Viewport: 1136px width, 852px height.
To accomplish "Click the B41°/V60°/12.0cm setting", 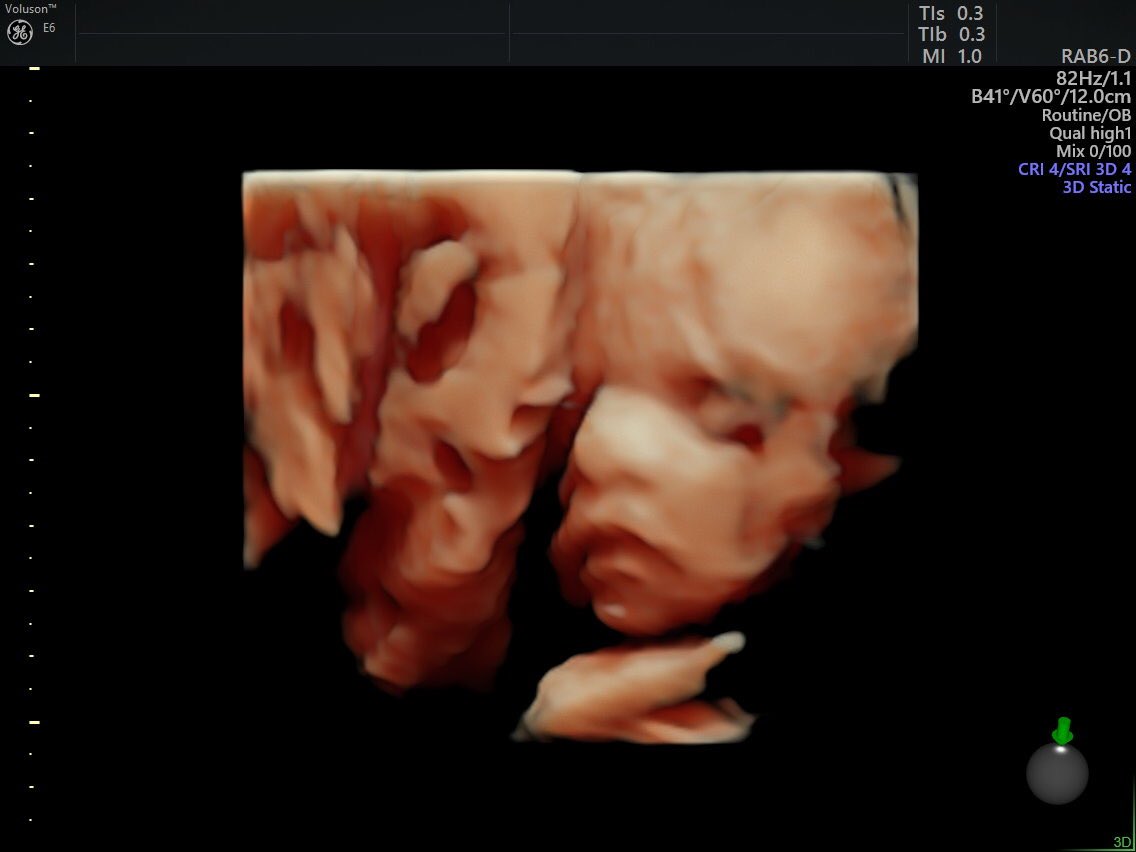I will click(1051, 96).
